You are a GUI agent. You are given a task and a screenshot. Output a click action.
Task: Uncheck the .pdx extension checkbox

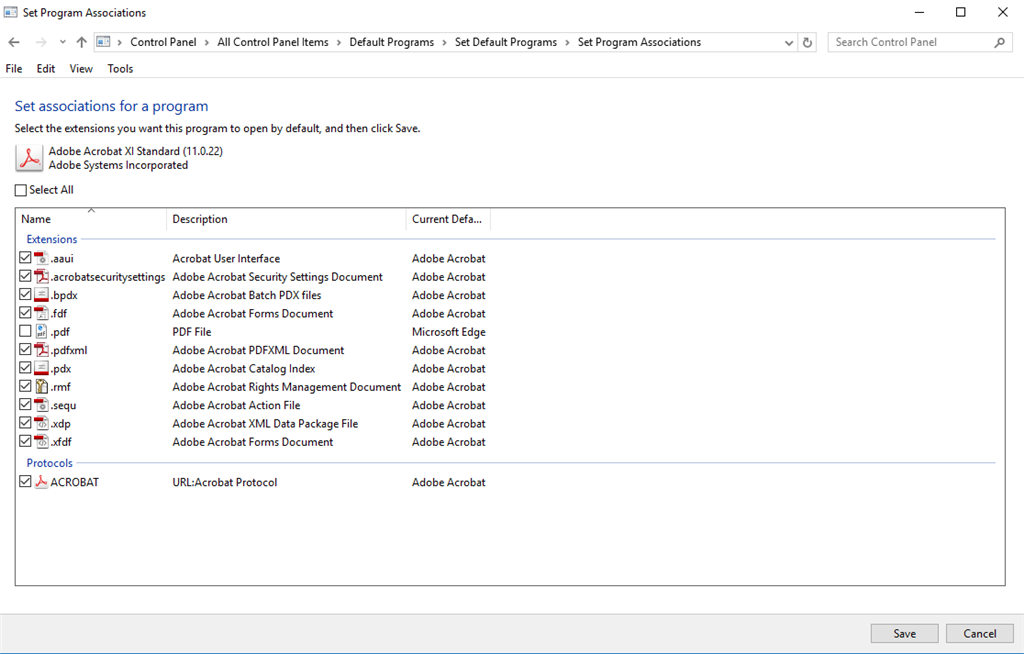(25, 367)
